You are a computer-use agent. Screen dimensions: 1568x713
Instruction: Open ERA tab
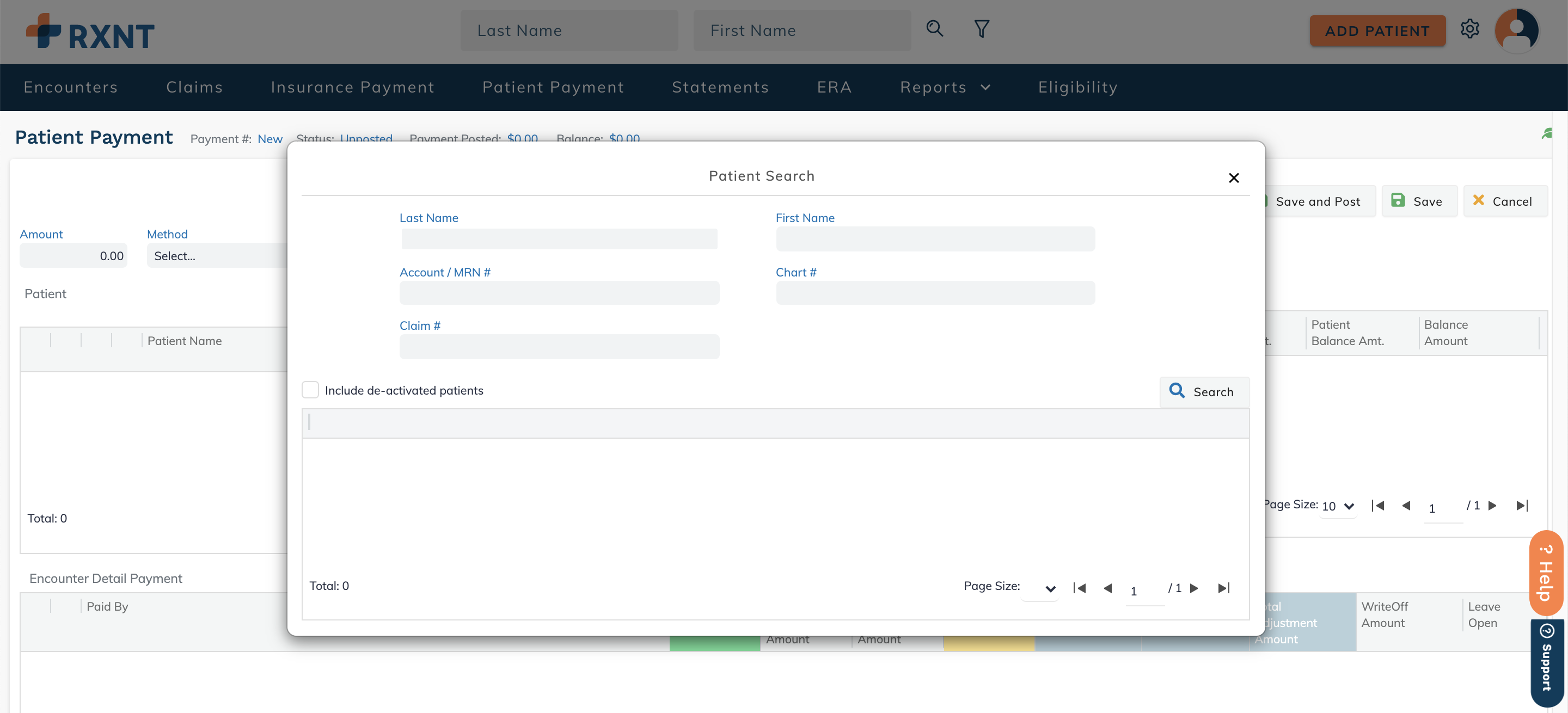tap(834, 87)
